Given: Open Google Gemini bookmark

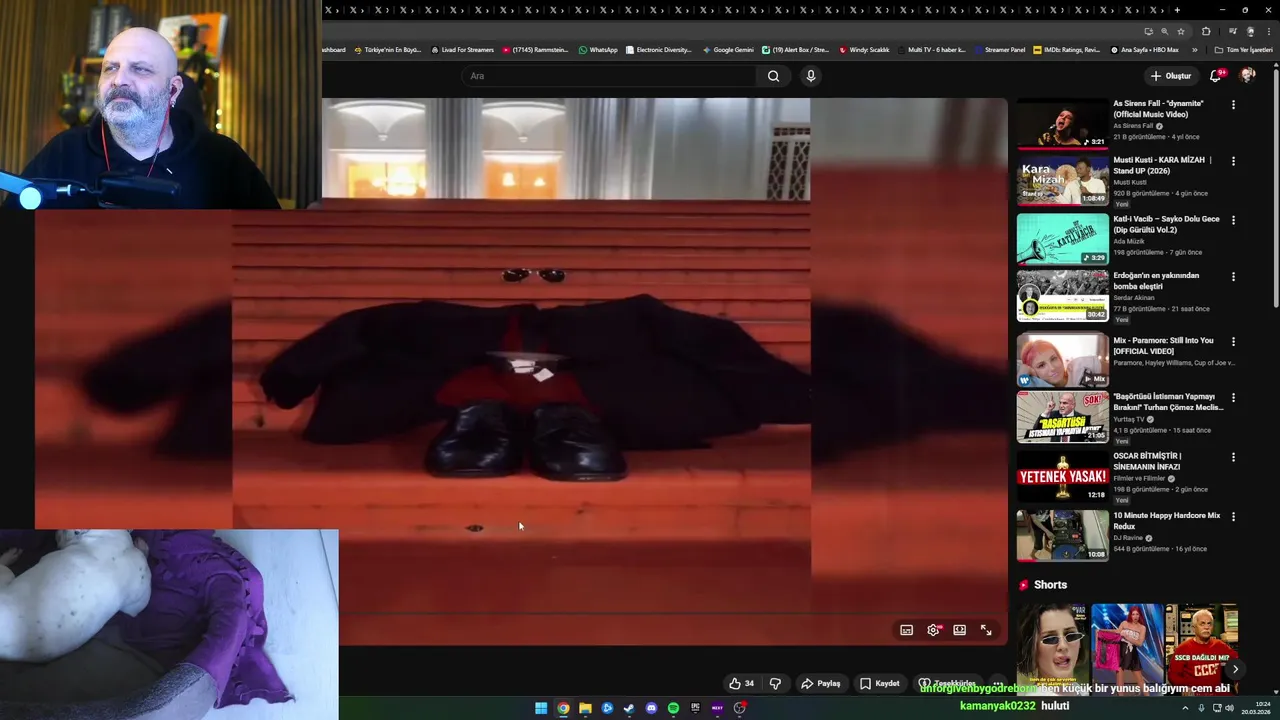Looking at the screenshot, I should click(x=728, y=49).
